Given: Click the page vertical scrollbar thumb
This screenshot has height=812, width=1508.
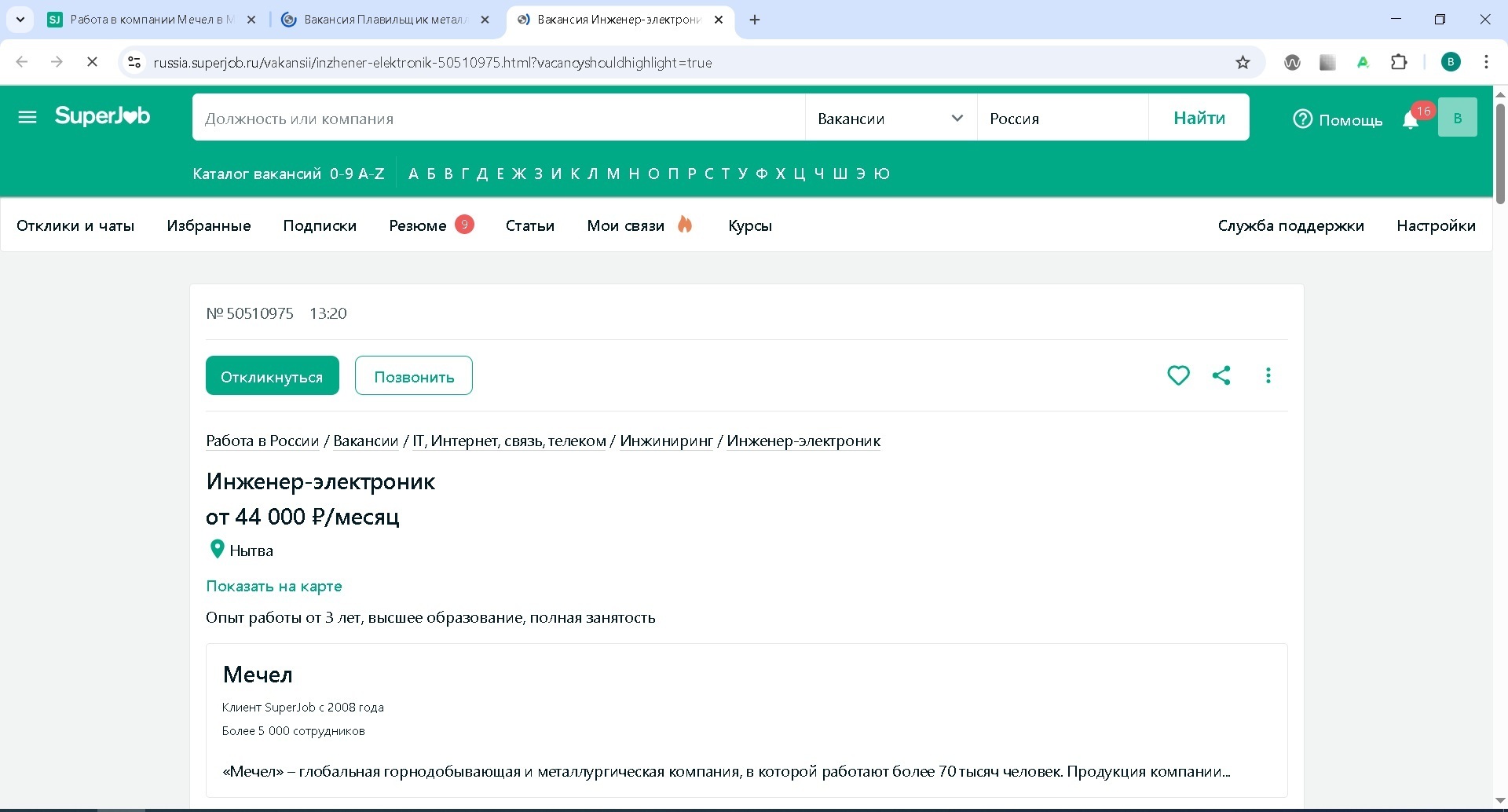Looking at the screenshot, I should [1499, 153].
